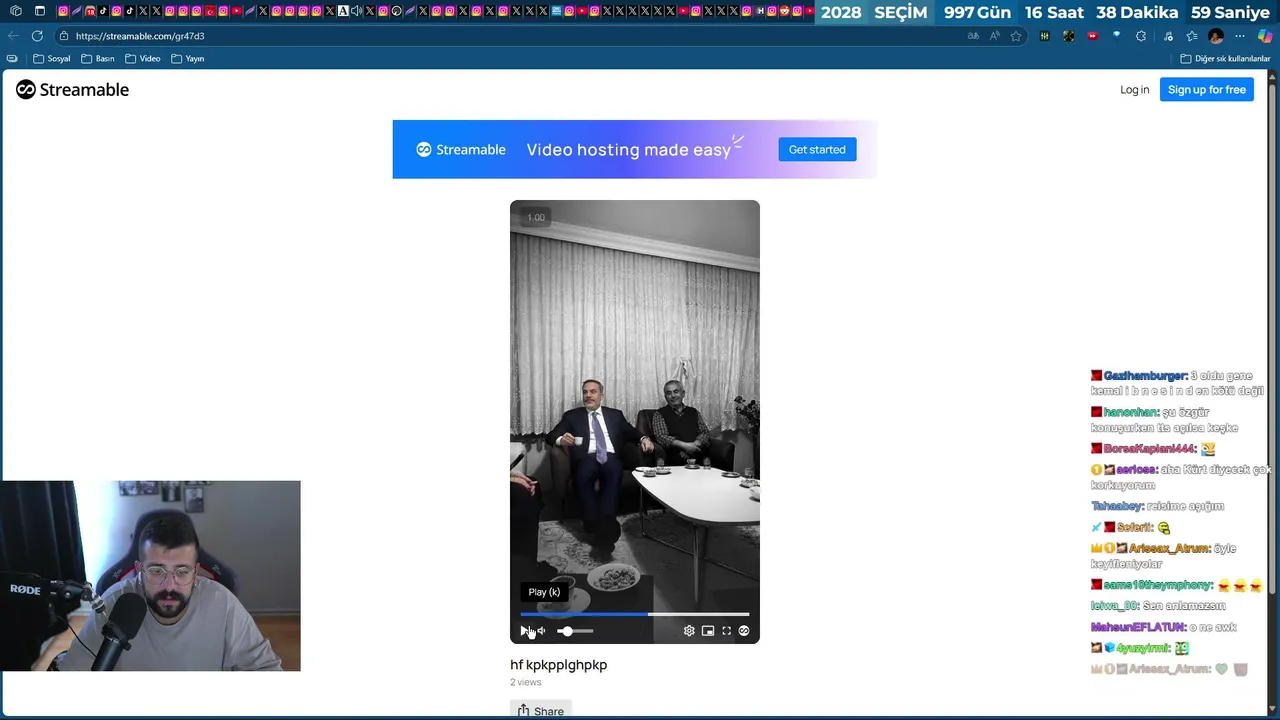Open the Sosyal bookmarks folder
1280x720 pixels.
point(52,59)
